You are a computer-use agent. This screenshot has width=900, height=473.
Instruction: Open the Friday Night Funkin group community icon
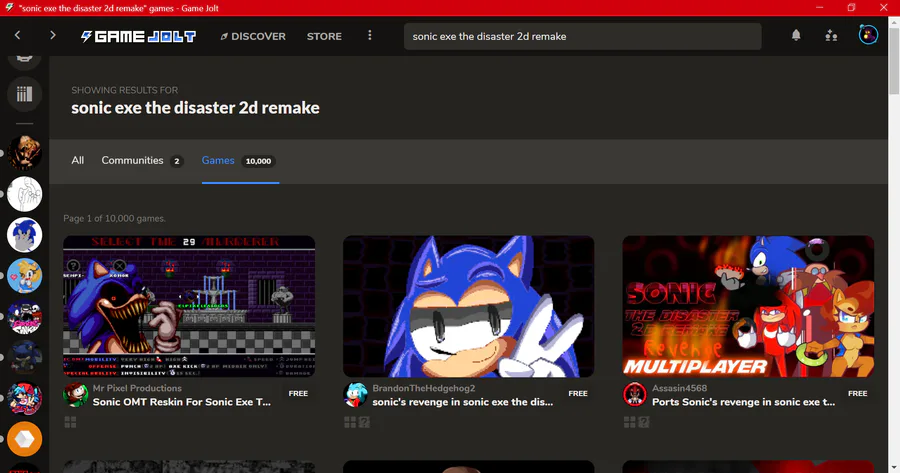coord(24,317)
